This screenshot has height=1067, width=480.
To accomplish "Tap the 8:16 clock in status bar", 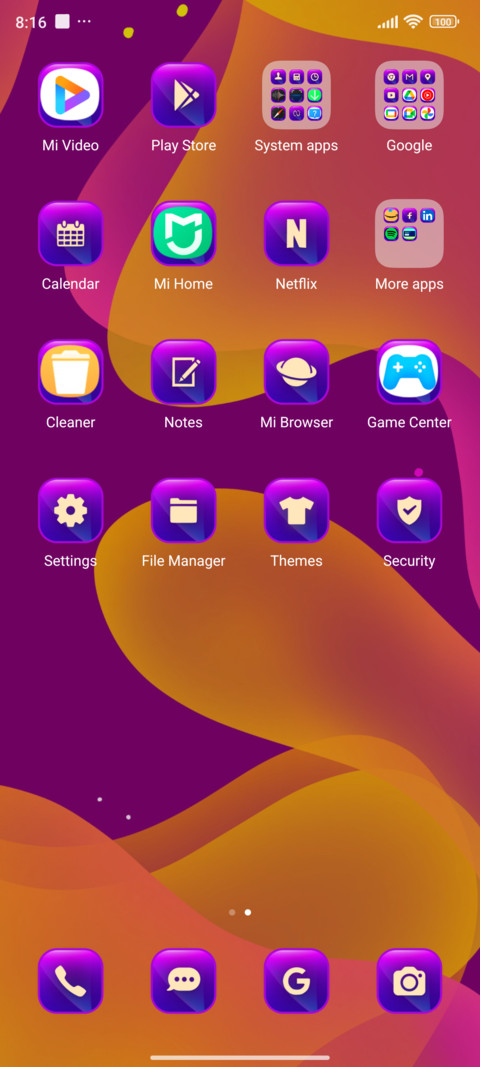I will (x=31, y=22).
